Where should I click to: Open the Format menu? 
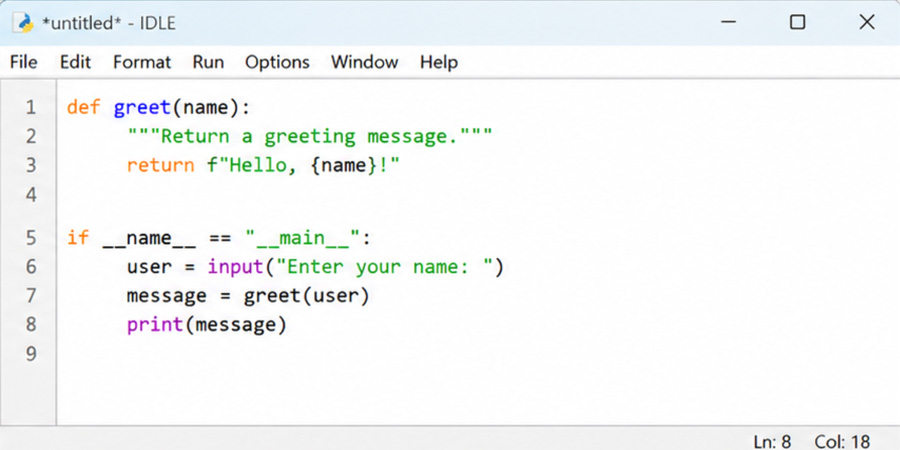click(x=142, y=62)
